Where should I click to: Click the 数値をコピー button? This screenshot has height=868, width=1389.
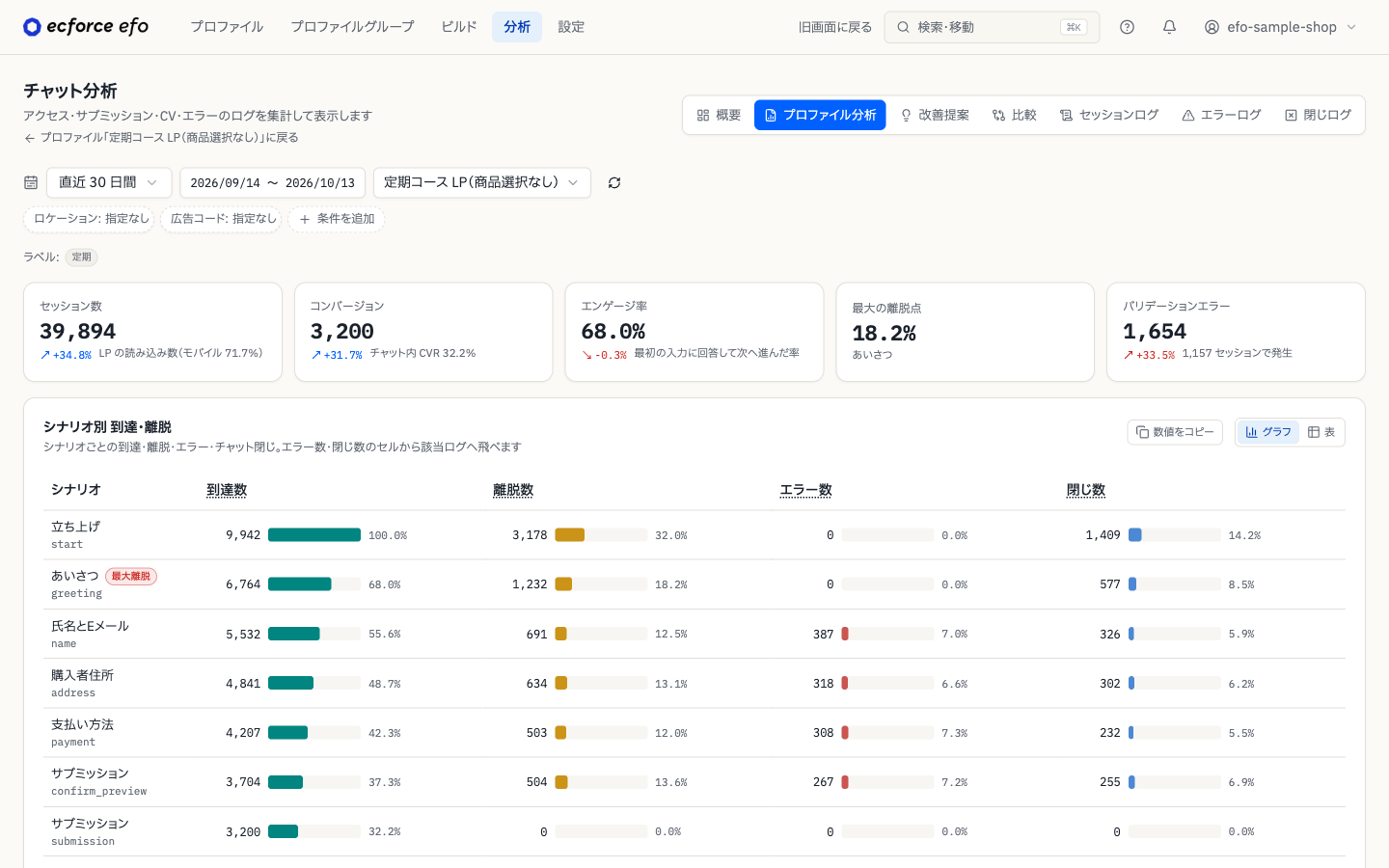pos(1175,432)
